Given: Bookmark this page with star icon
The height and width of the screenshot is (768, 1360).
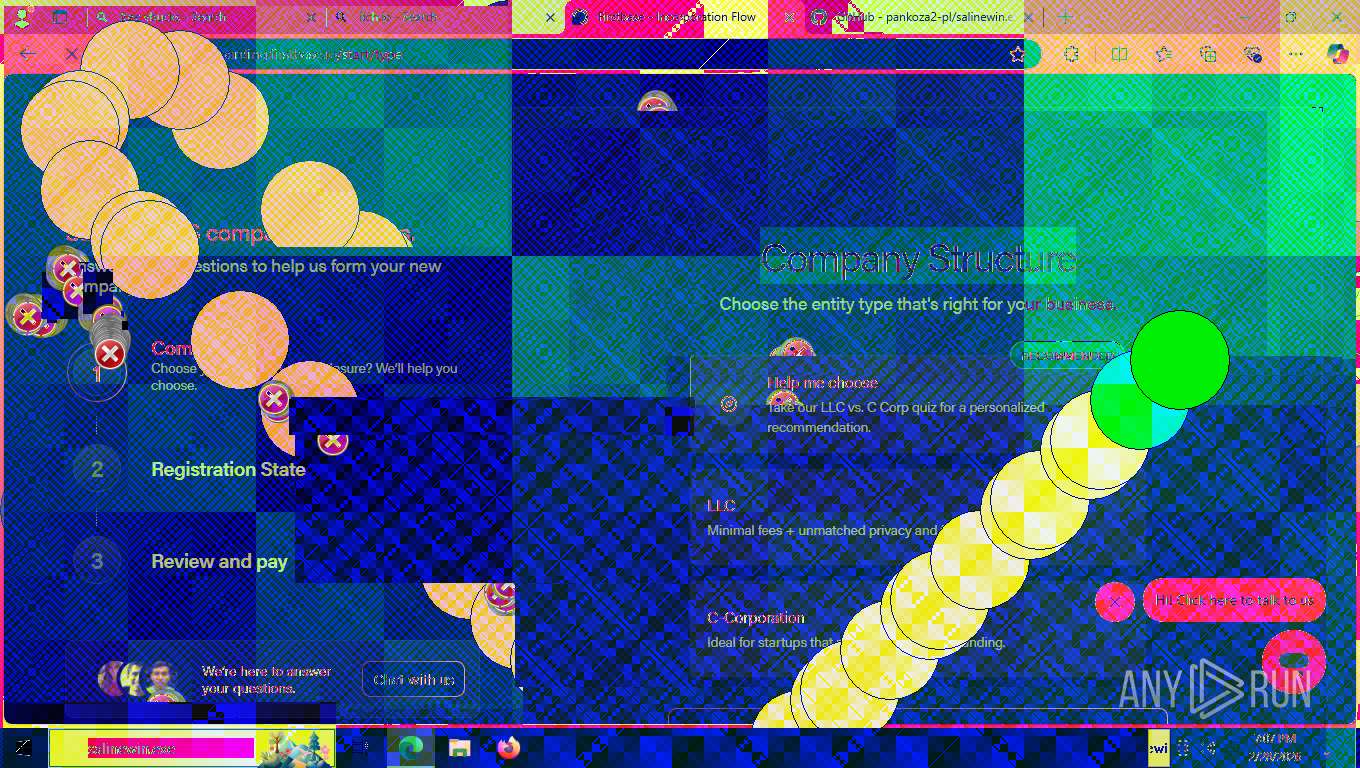Looking at the screenshot, I should [1017, 54].
